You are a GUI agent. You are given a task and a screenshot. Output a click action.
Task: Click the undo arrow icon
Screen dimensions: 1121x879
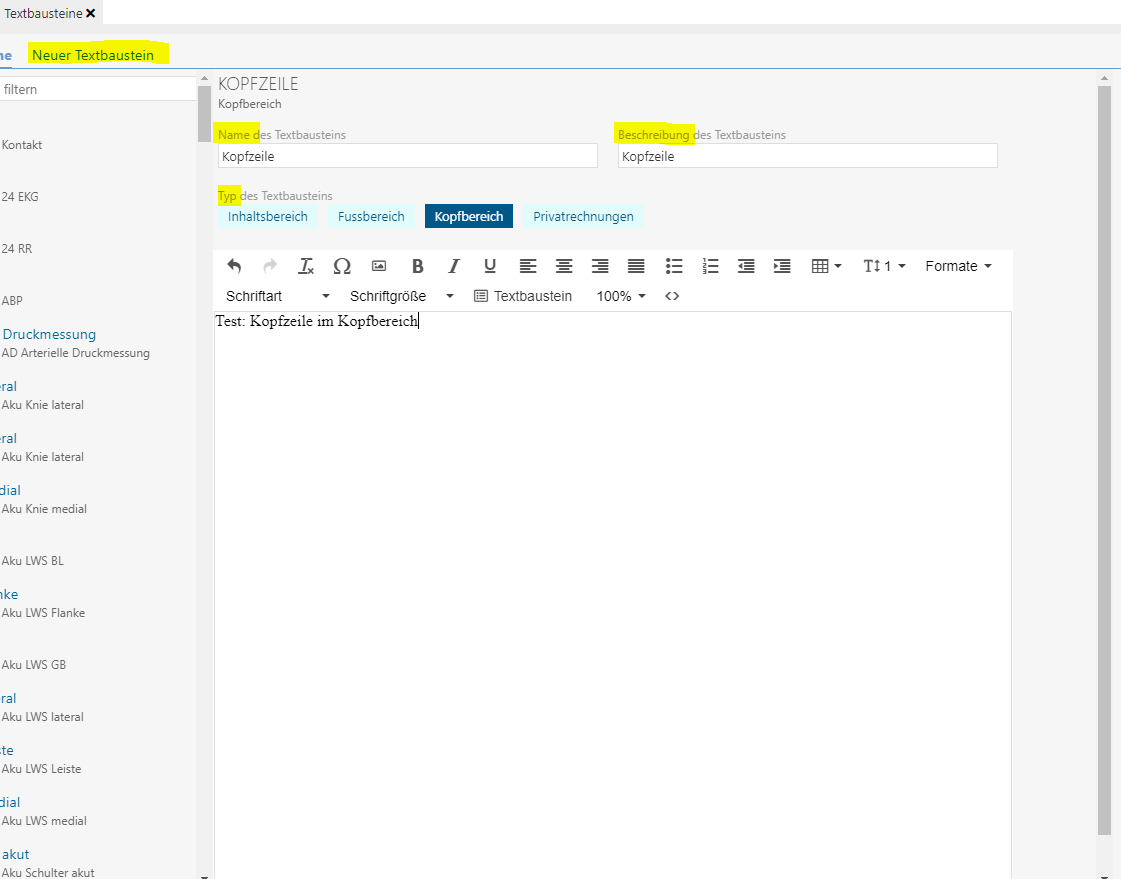234,266
